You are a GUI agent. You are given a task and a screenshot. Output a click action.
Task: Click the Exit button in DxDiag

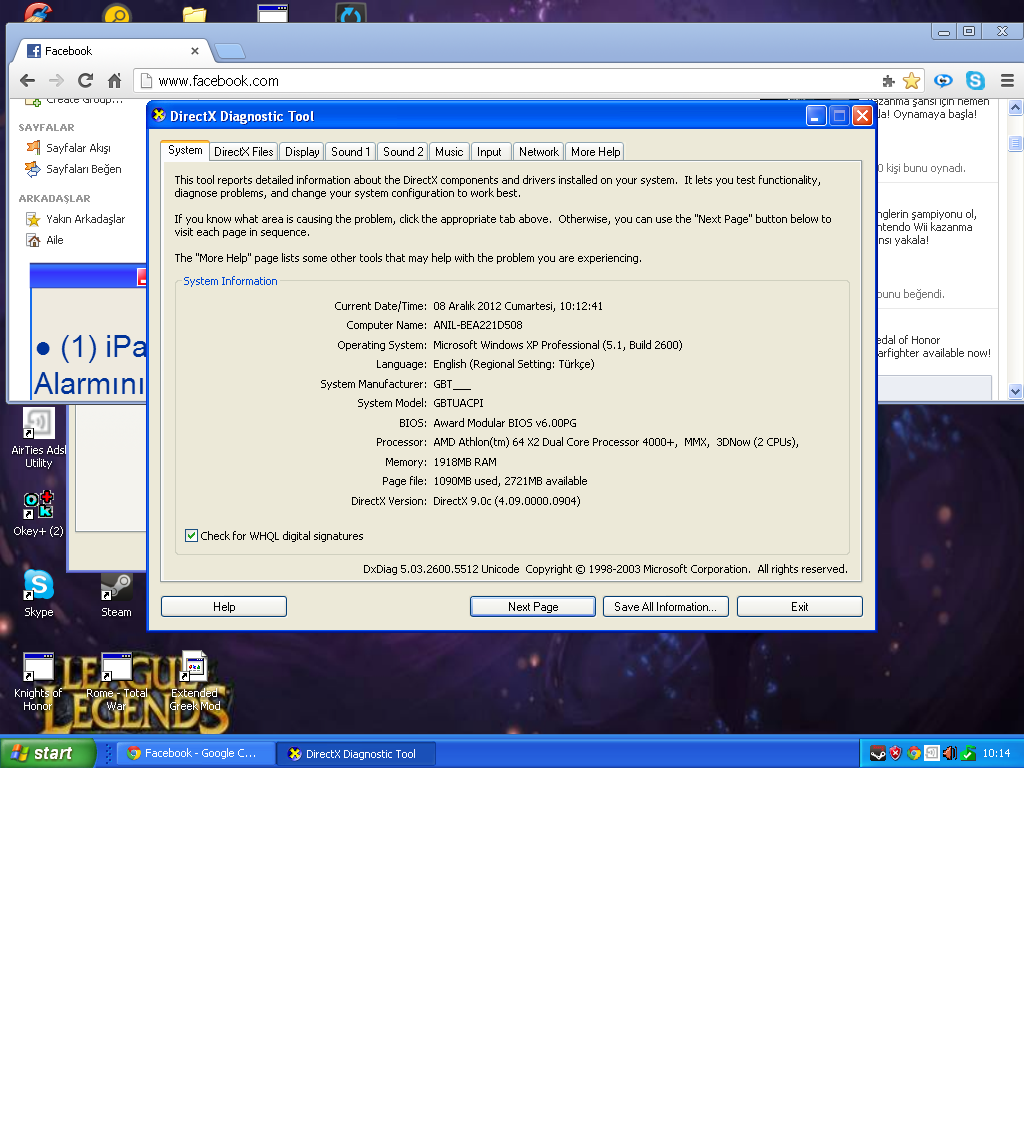click(x=799, y=607)
